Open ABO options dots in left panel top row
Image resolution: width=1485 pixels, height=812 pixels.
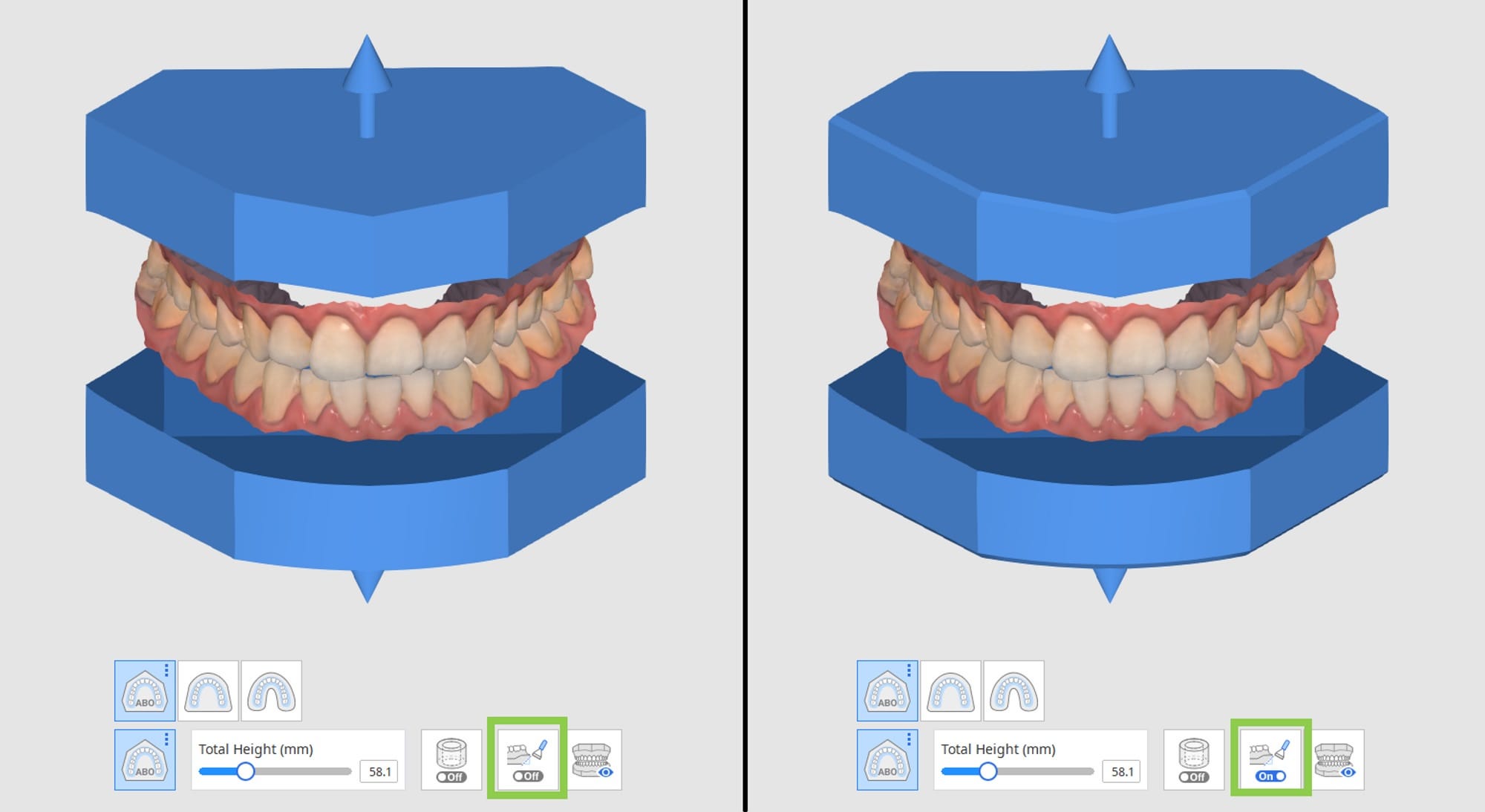(x=166, y=670)
